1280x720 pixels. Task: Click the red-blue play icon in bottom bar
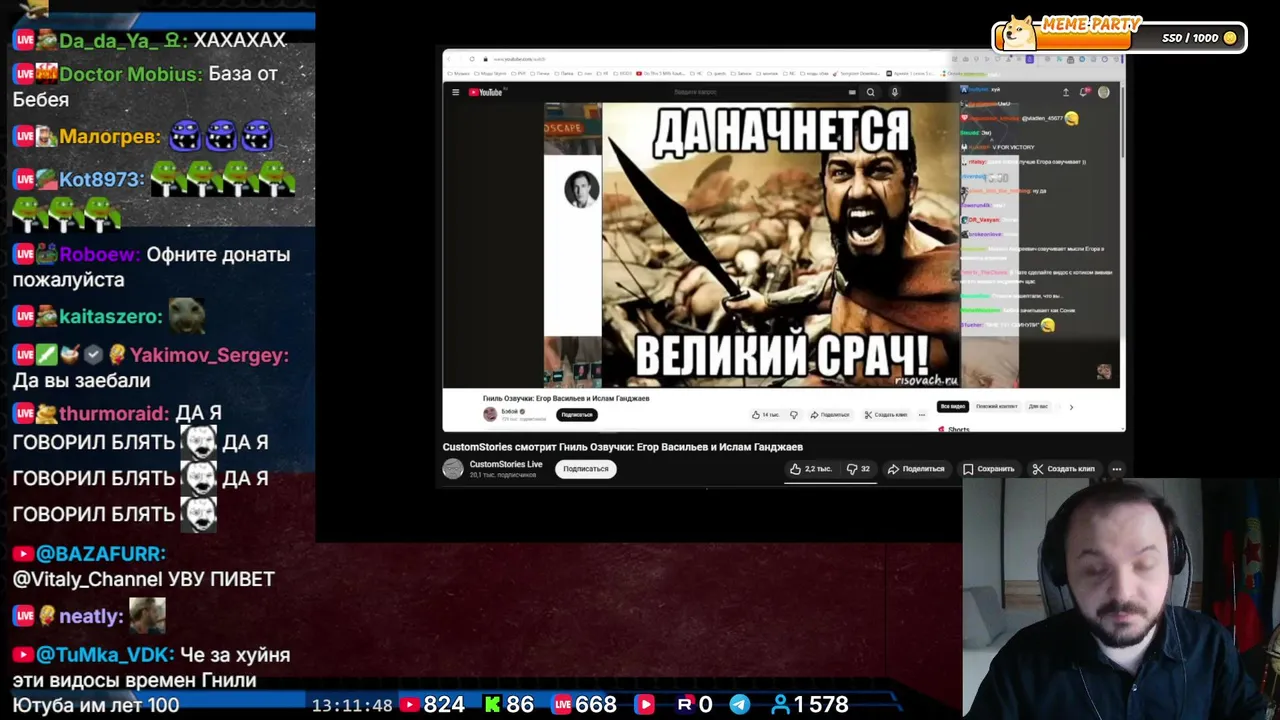[645, 705]
